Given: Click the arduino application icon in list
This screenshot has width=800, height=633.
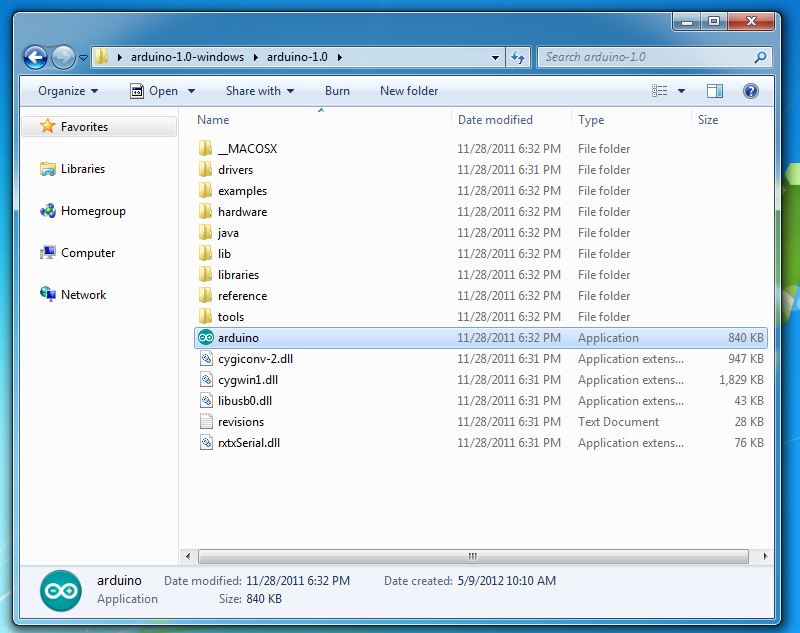Looking at the screenshot, I should point(206,338).
